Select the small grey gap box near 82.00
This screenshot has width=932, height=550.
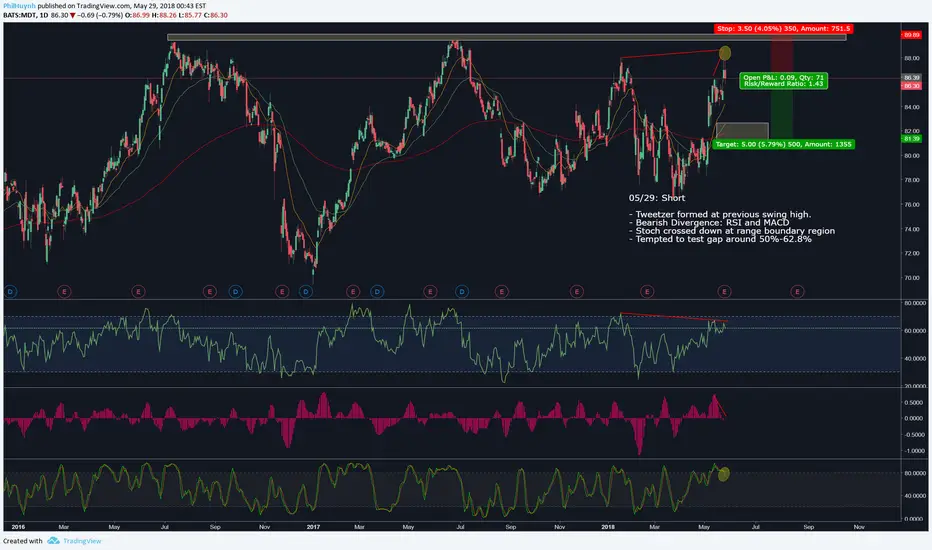pos(742,131)
